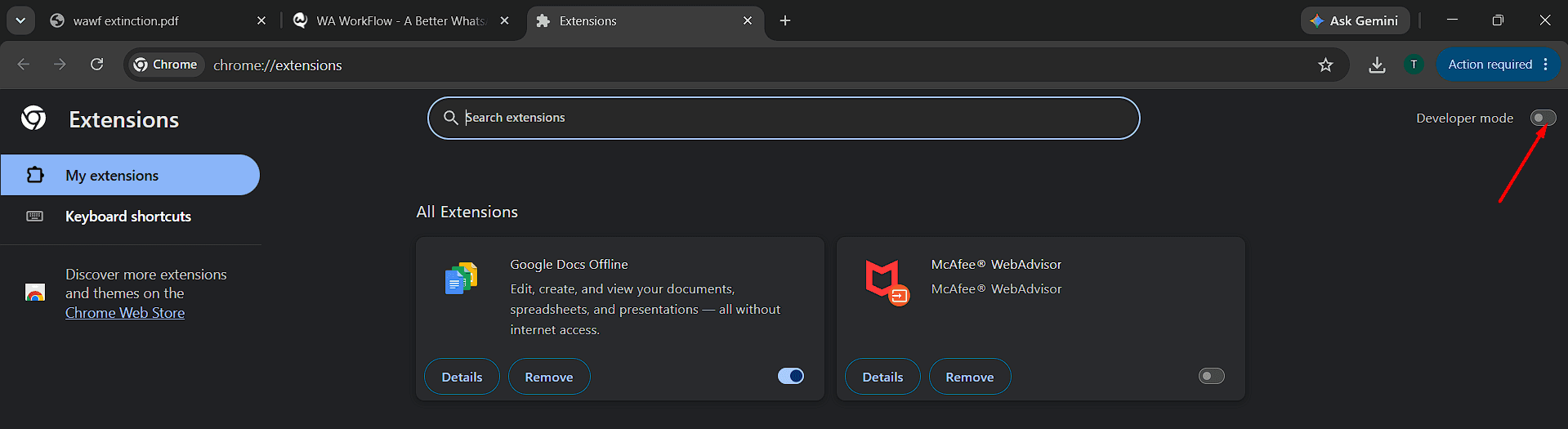
Task: Open the tab search dropdown arrow
Action: tap(20, 20)
